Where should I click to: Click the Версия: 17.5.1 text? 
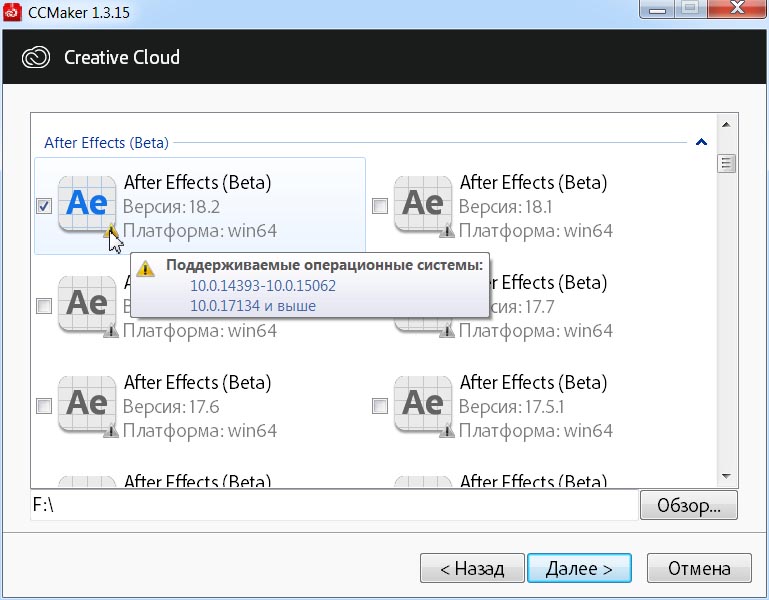point(512,407)
